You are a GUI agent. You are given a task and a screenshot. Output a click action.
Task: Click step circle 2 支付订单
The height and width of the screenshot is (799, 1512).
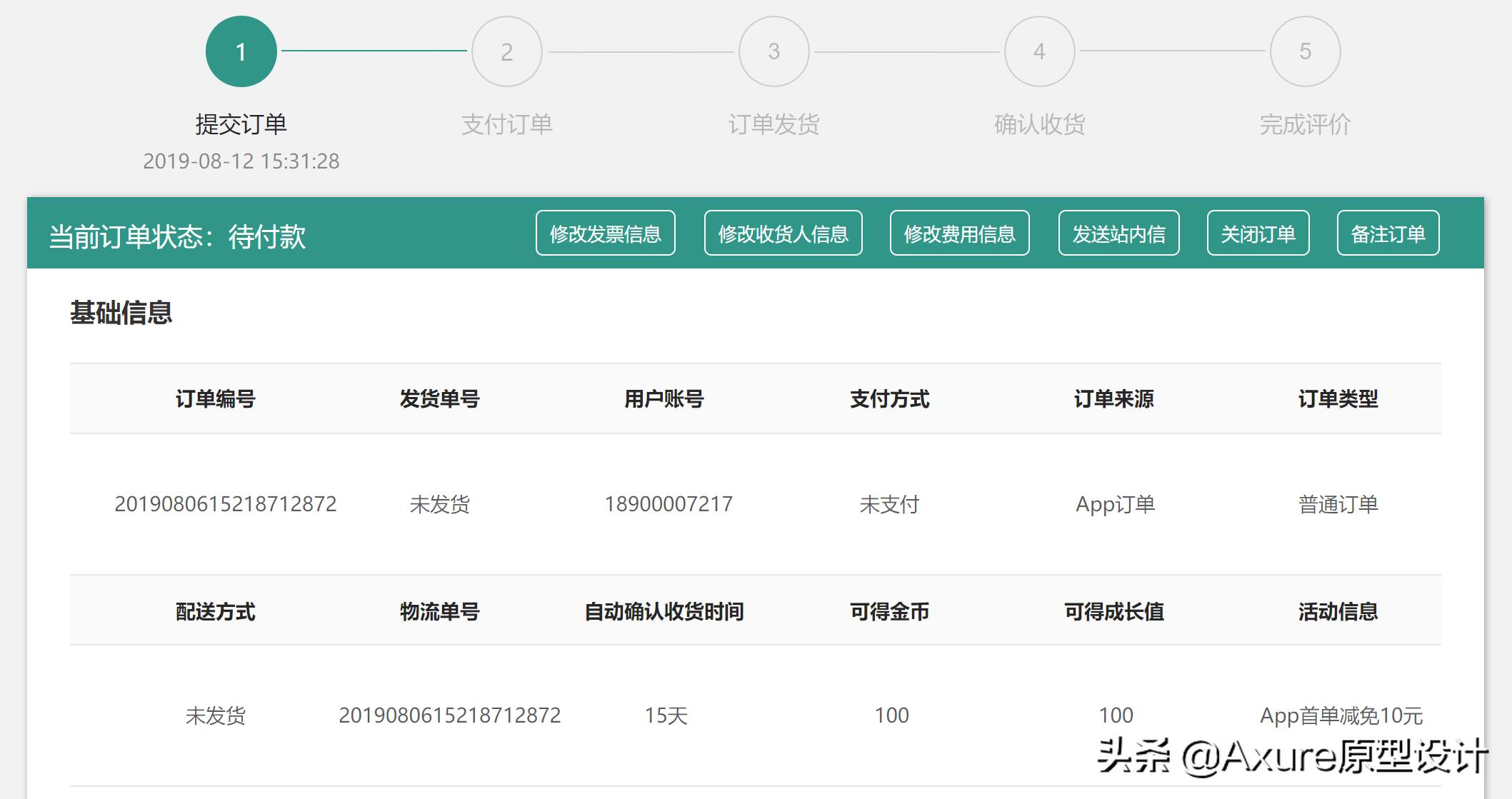click(x=506, y=51)
